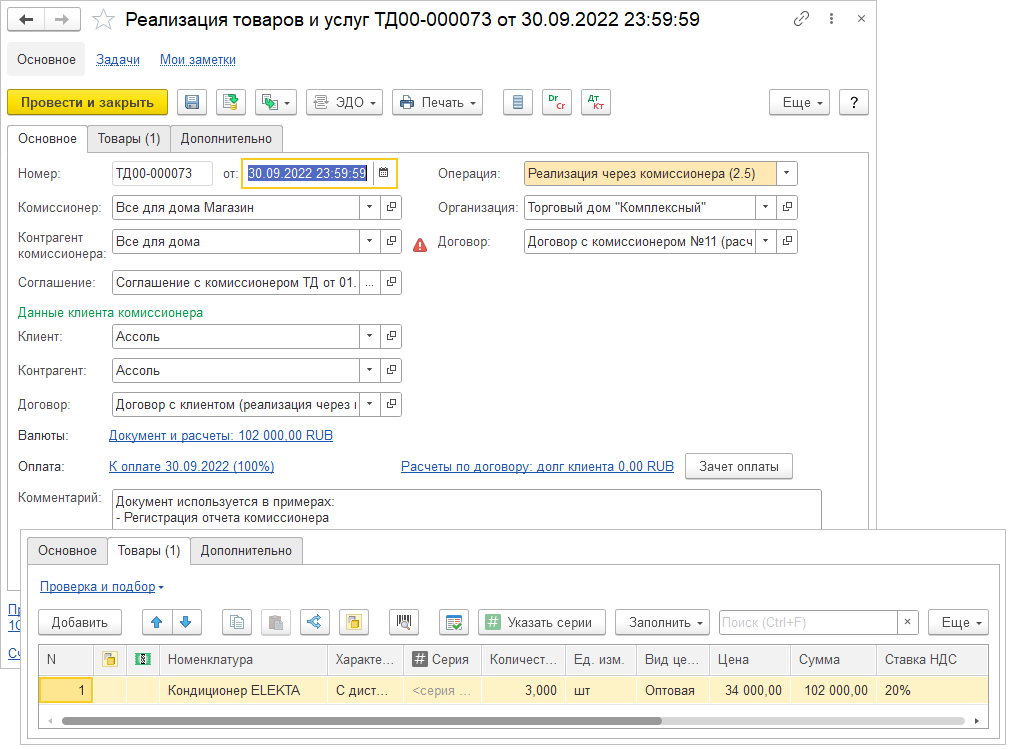Expand Договор с комиссионером dropdown arrow
Image resolution: width=1009 pixels, height=749 pixels.
pyautogui.click(x=765, y=241)
